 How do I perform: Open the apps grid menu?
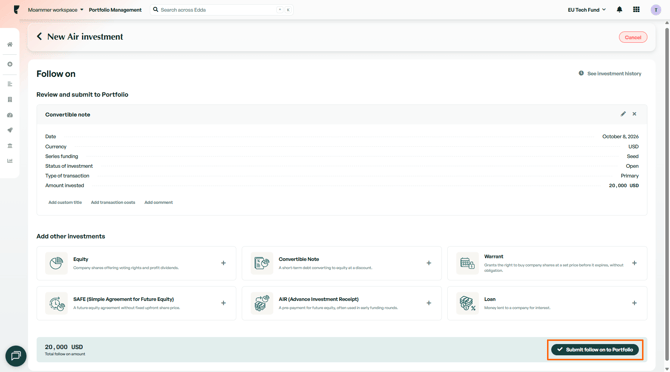click(636, 9)
